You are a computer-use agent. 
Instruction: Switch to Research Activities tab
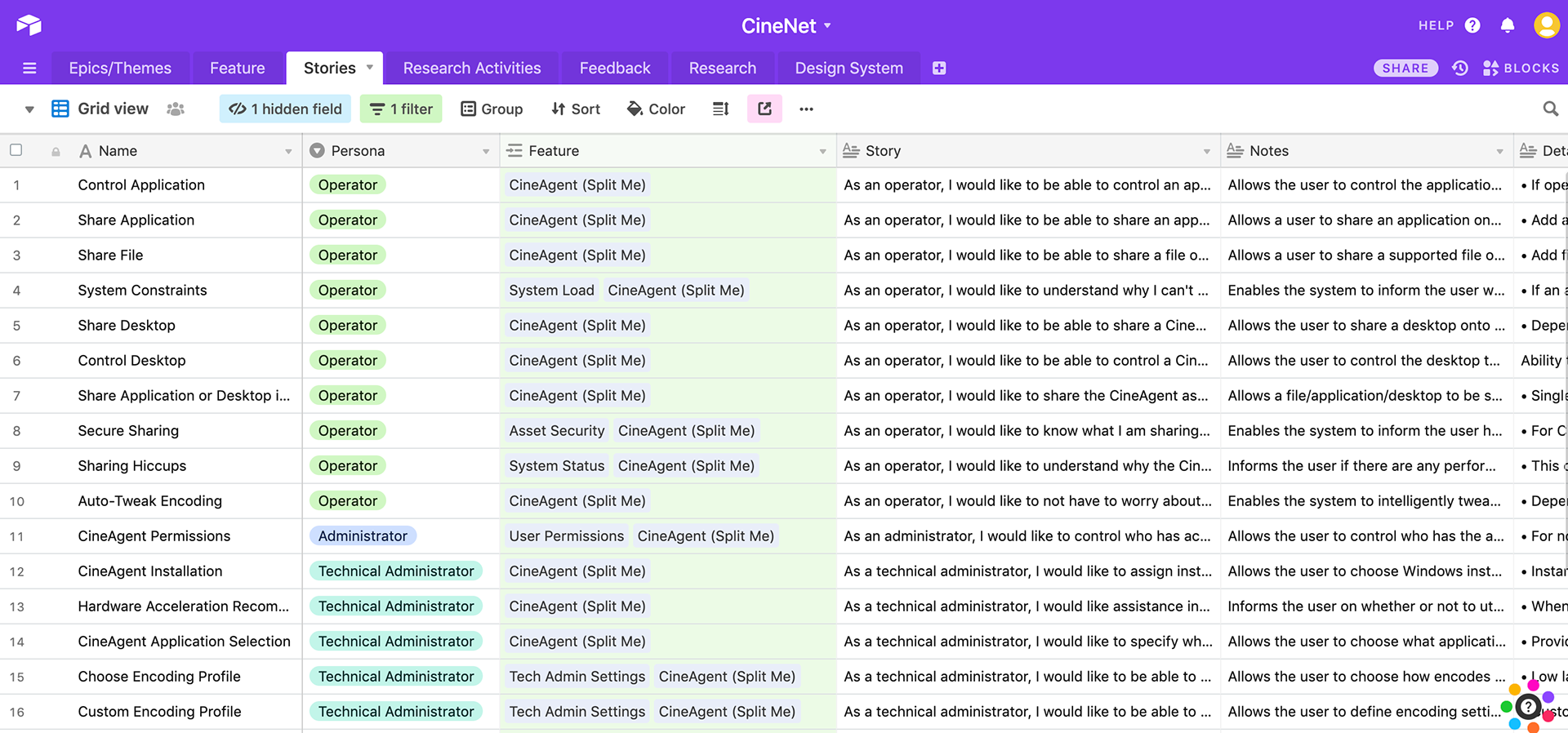[x=472, y=69]
